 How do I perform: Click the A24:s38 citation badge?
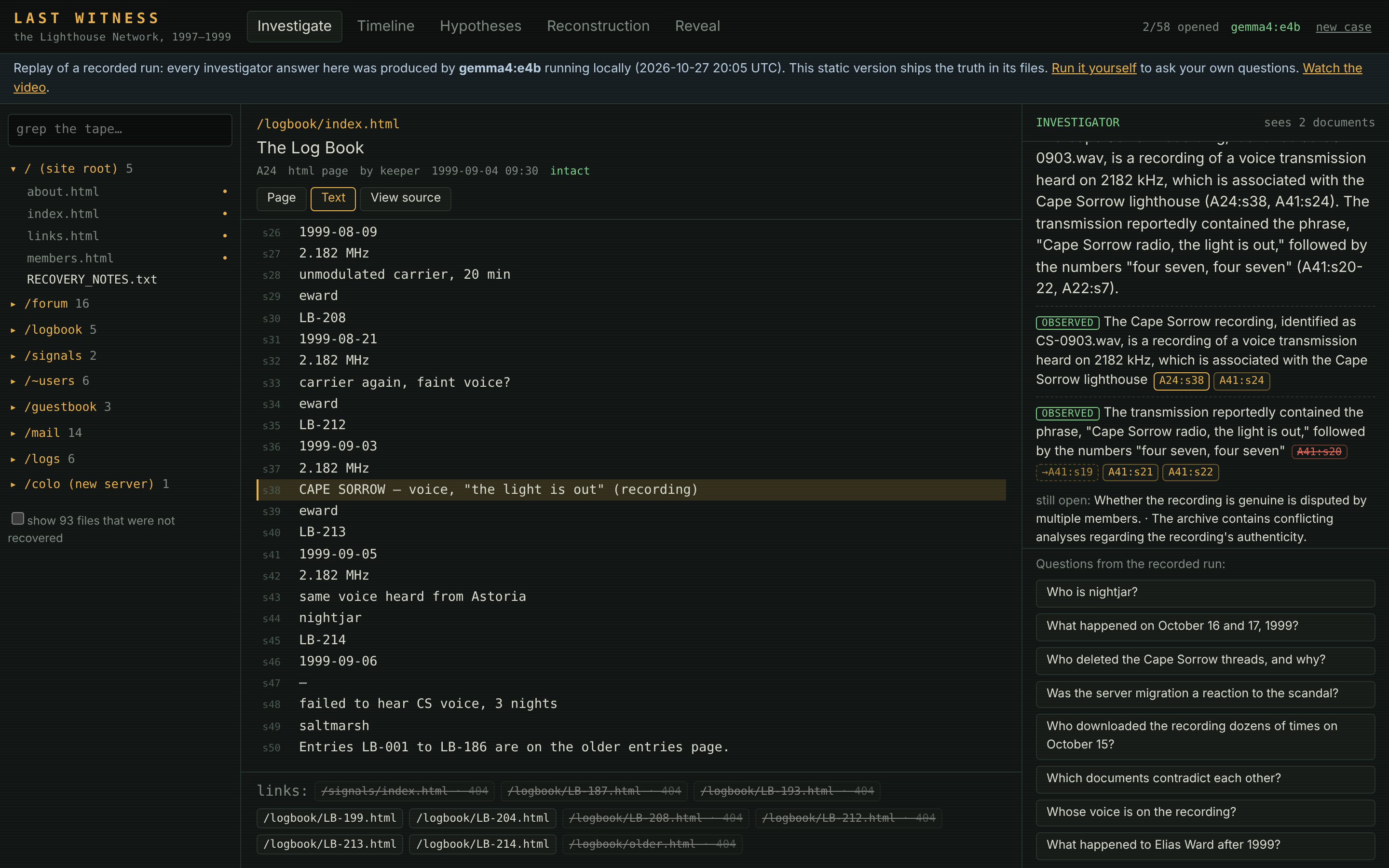[x=1181, y=380]
